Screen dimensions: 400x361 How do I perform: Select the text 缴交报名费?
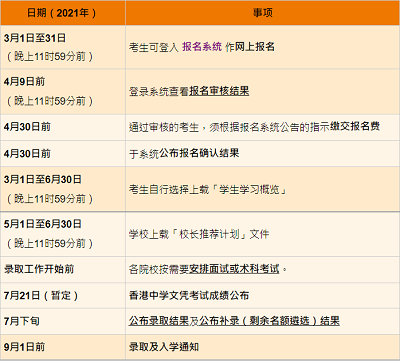pos(355,127)
